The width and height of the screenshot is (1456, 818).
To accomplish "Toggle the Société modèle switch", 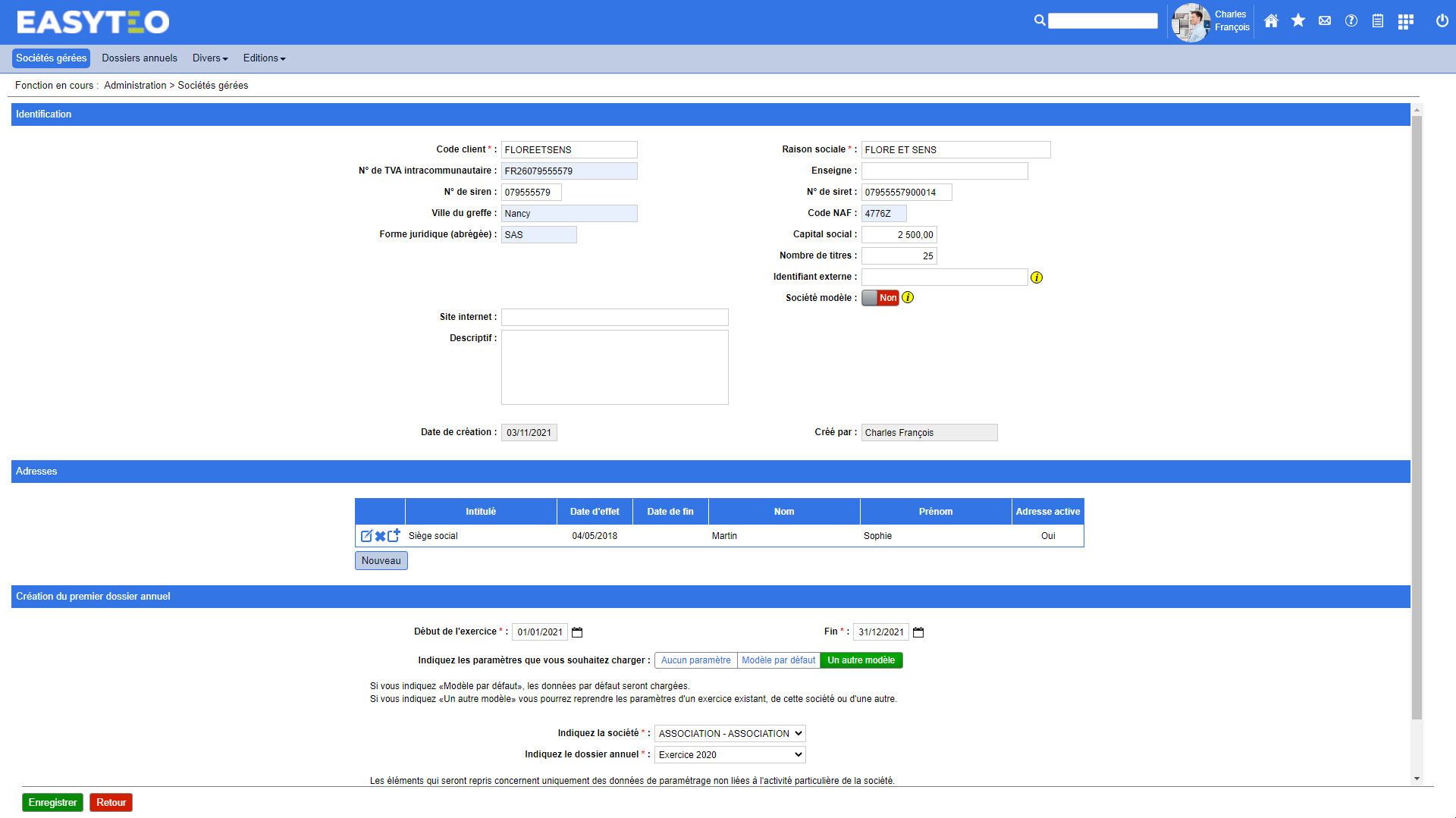I will click(880, 298).
